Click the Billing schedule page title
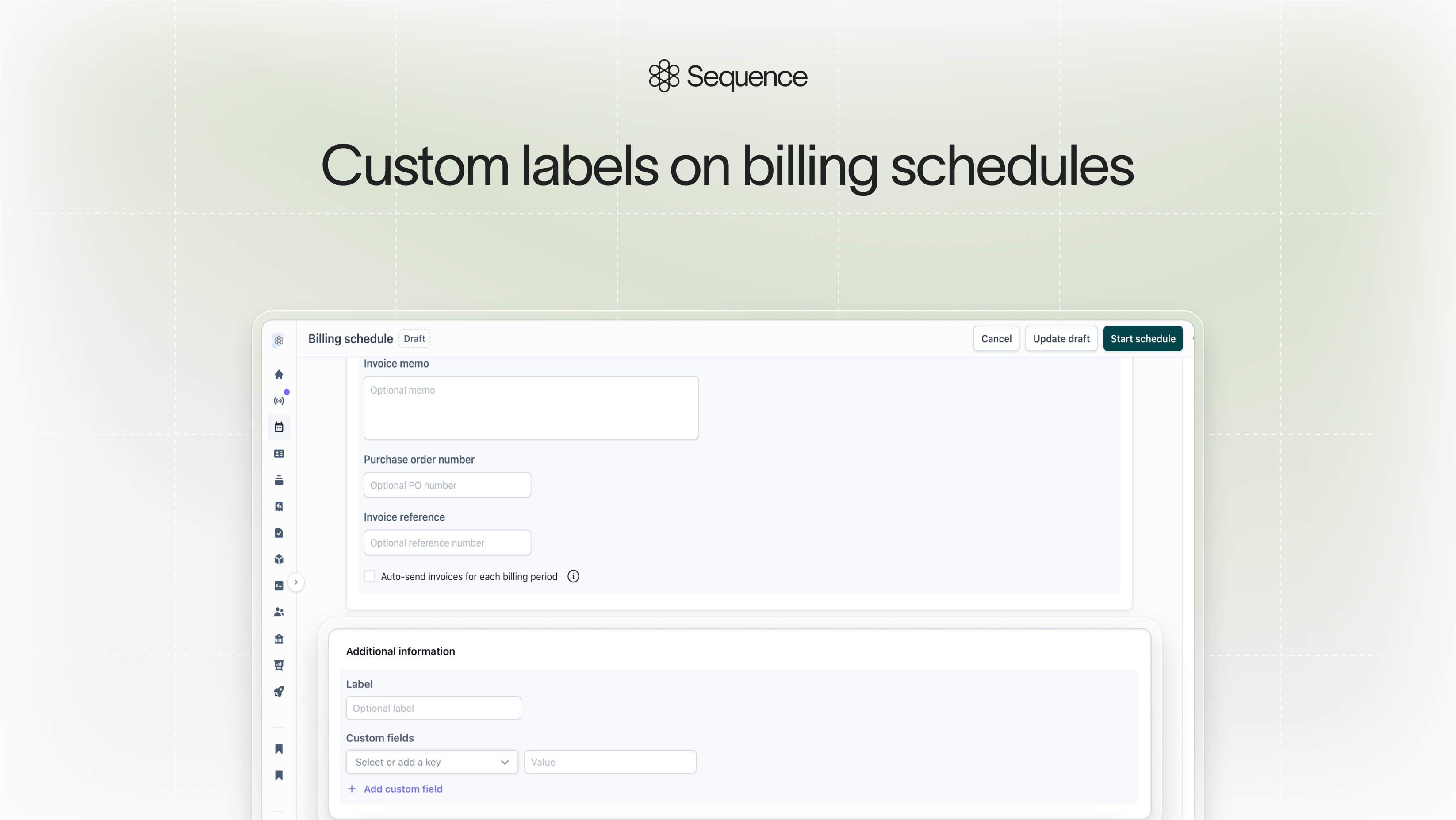This screenshot has height=820, width=1456. (x=350, y=338)
